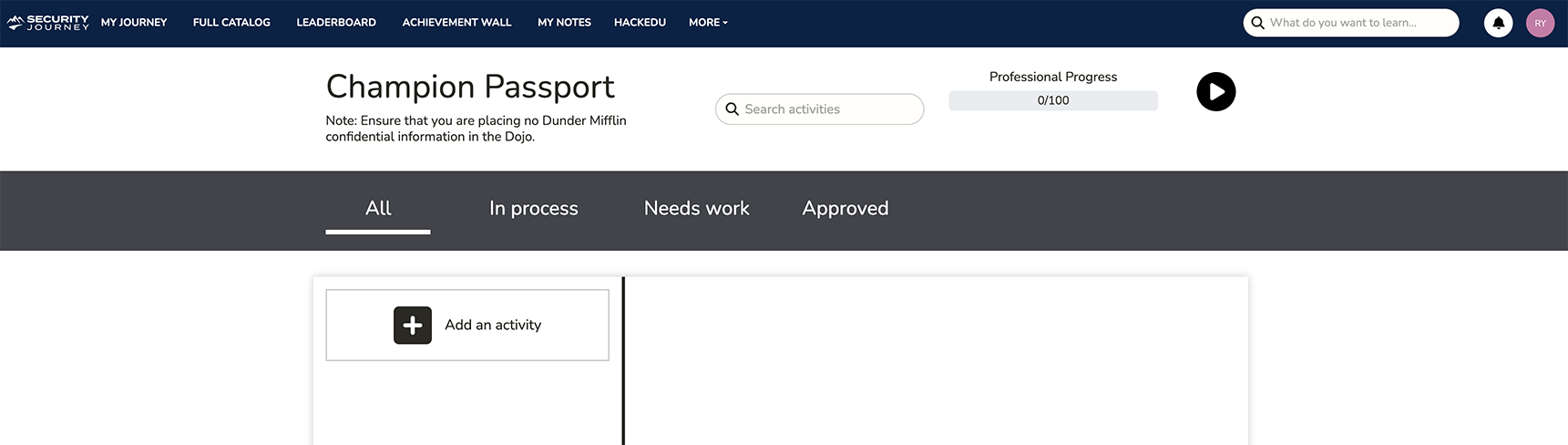Open the Leaderboard page
The width and height of the screenshot is (1568, 445).
[x=336, y=23]
